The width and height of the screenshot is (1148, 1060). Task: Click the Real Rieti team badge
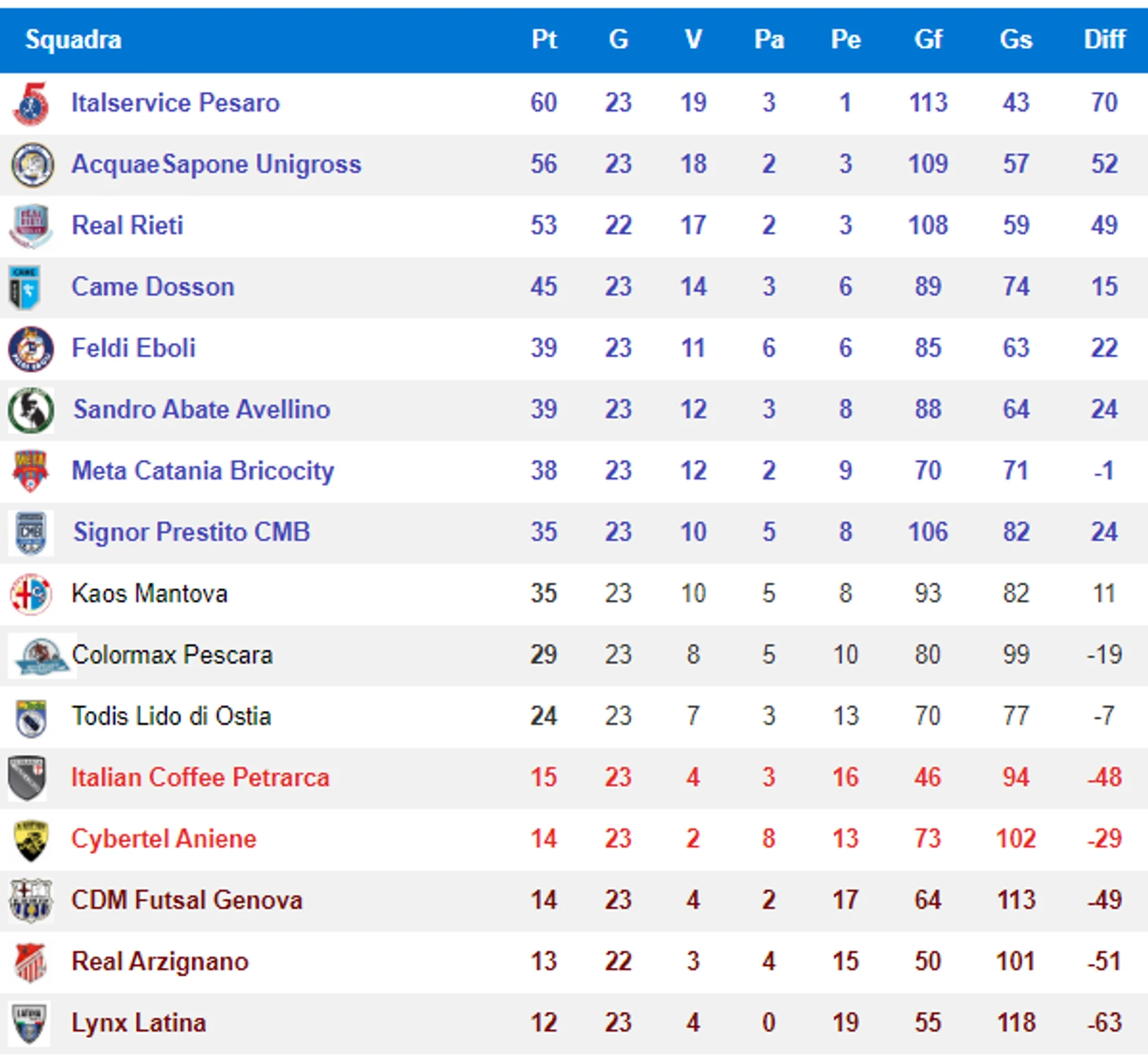click(31, 226)
